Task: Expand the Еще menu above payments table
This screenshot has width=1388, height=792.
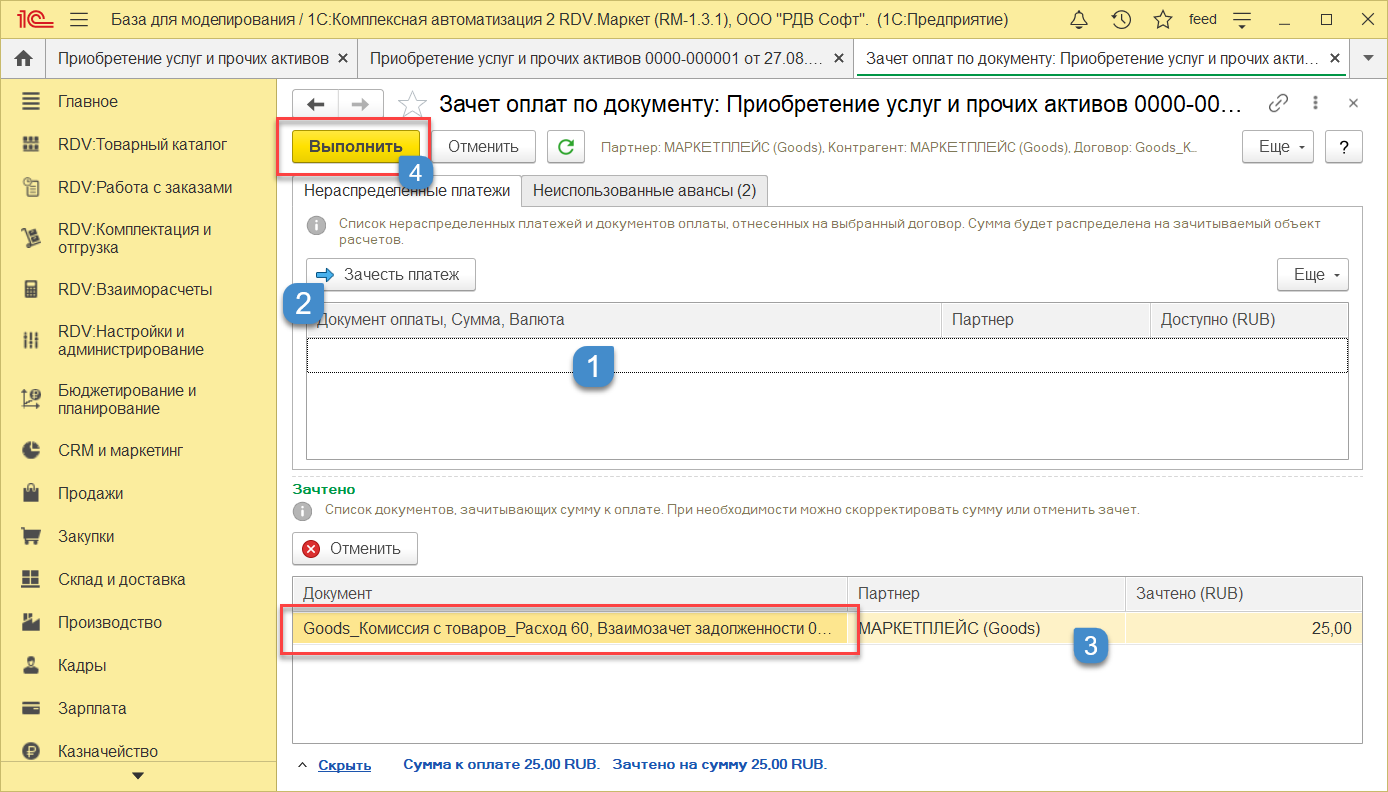Action: pos(1313,275)
